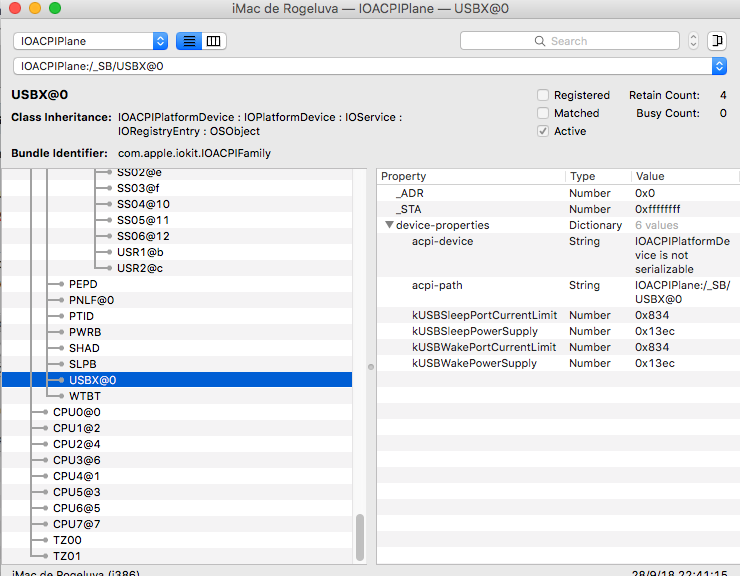Viewport: 740px width, 576px height.
Task: Select the SS03@f tree node
Action: [138, 188]
